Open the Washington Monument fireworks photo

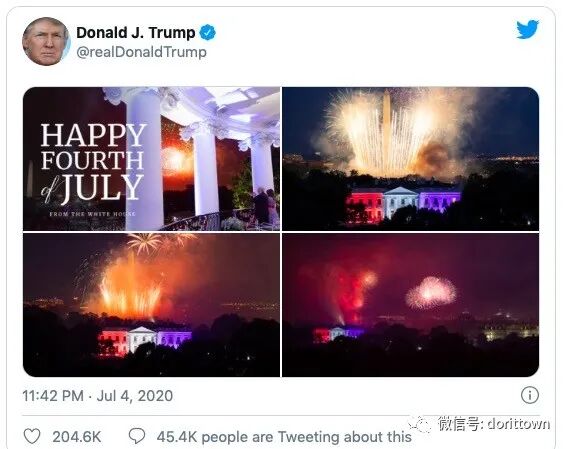click(410, 159)
